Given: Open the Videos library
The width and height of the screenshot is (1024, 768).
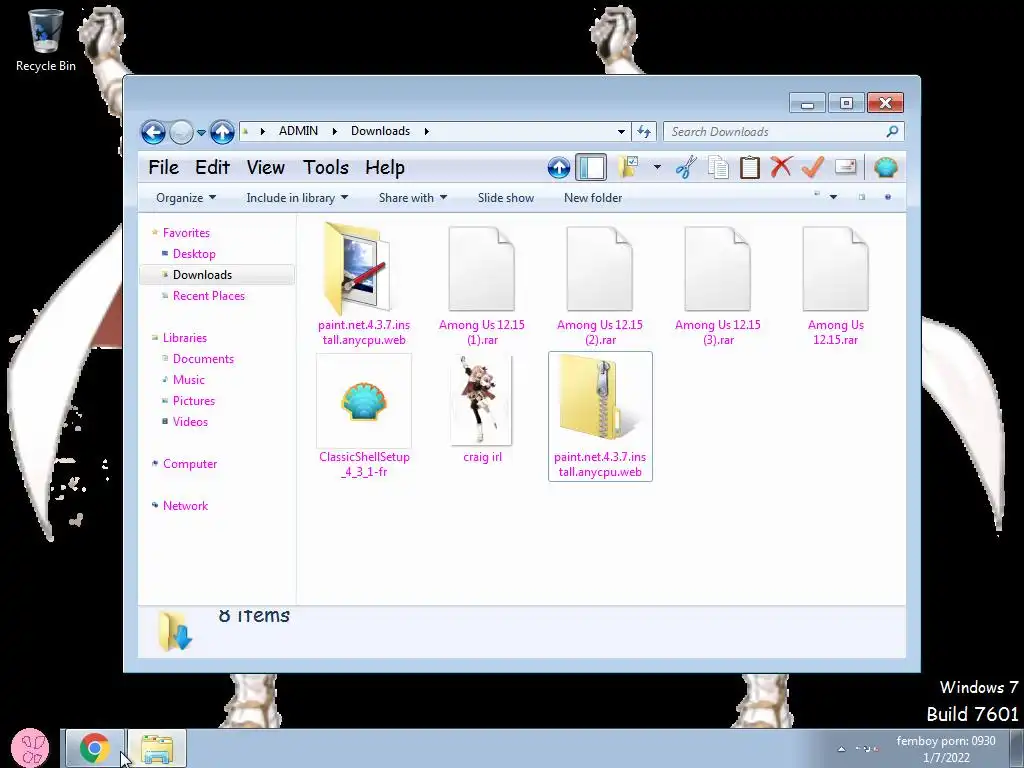Looking at the screenshot, I should 190,422.
